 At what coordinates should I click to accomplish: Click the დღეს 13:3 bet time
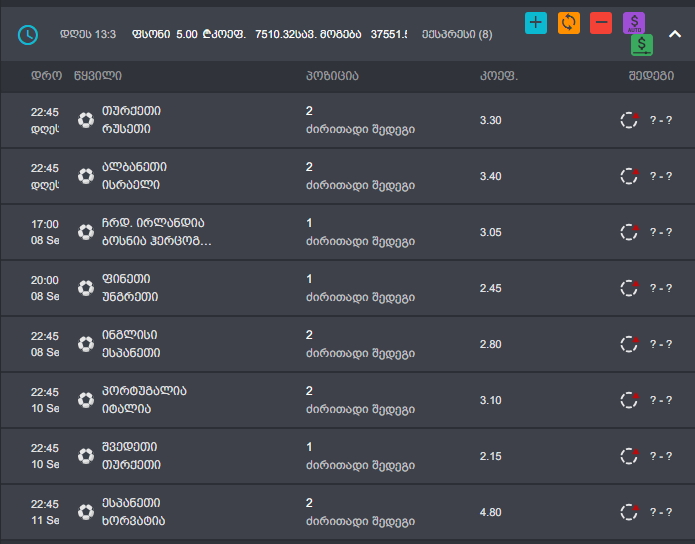pyautogui.click(x=88, y=35)
